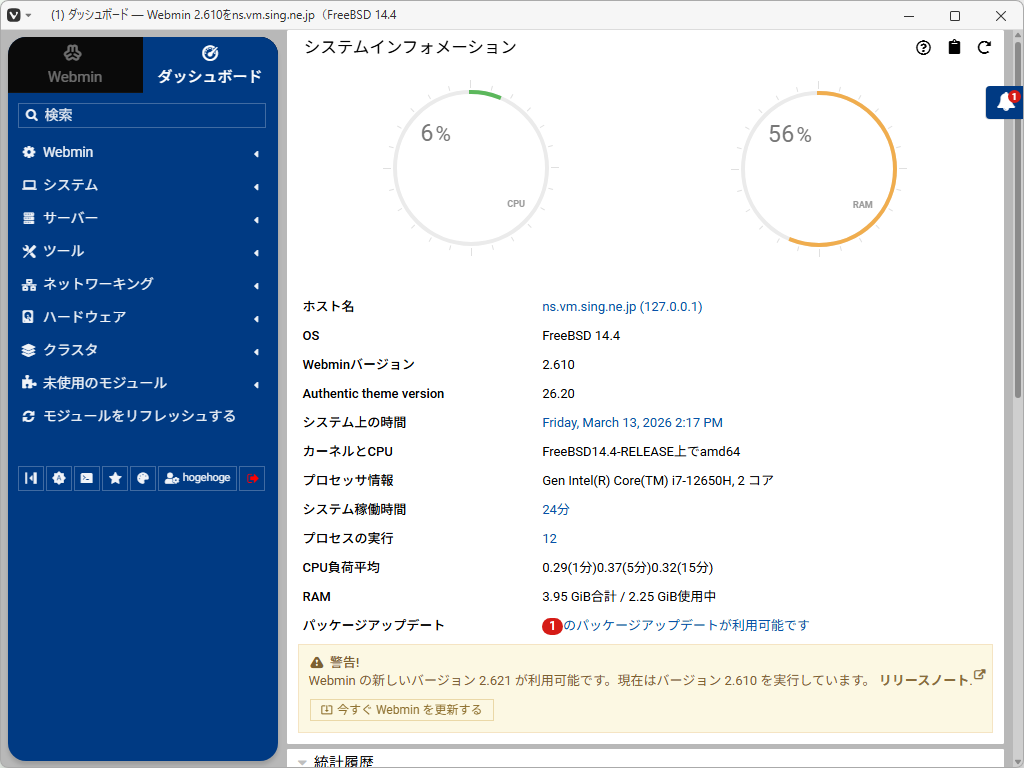Click the RAM usage gauge
This screenshot has height=768, width=1024.
point(819,168)
